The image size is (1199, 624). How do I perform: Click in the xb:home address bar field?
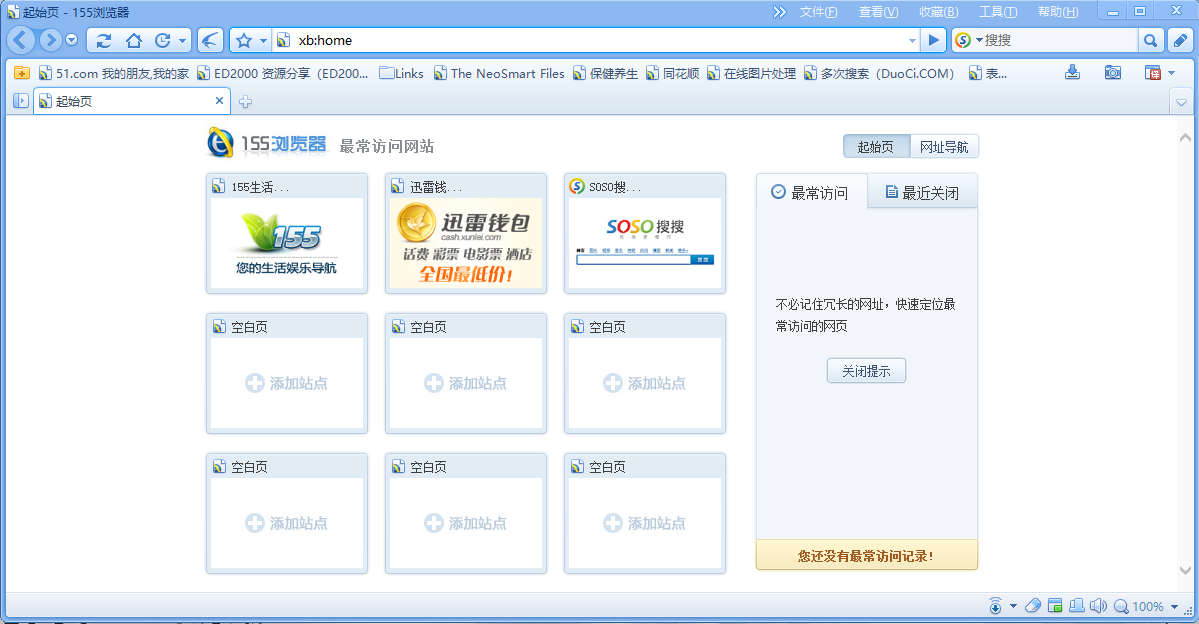pos(600,40)
